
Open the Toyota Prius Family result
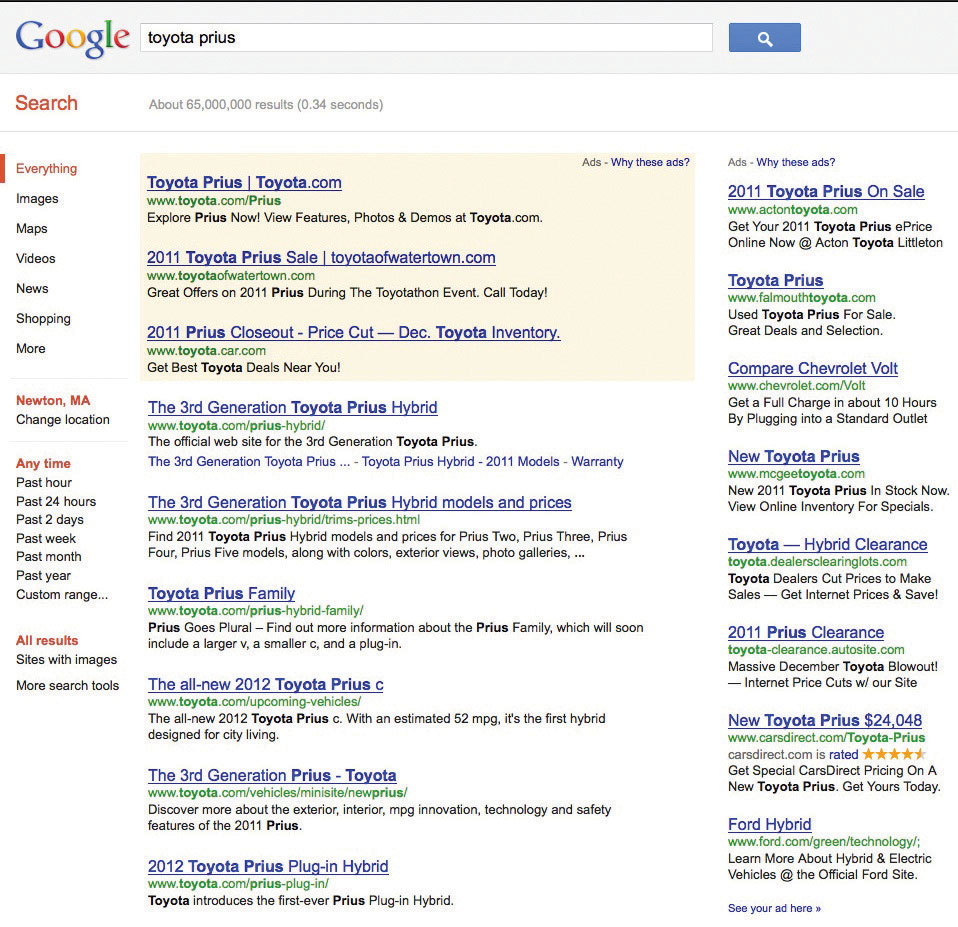click(221, 594)
